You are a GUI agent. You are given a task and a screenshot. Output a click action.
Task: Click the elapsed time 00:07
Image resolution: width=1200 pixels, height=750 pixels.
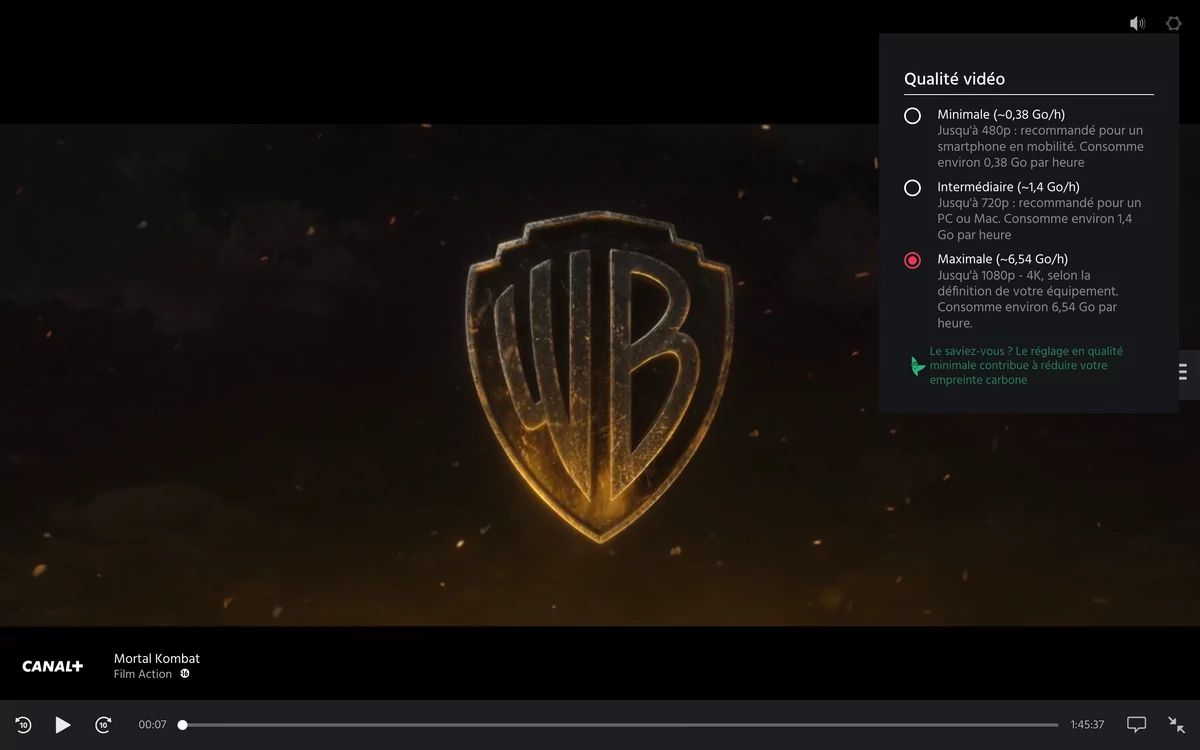153,725
